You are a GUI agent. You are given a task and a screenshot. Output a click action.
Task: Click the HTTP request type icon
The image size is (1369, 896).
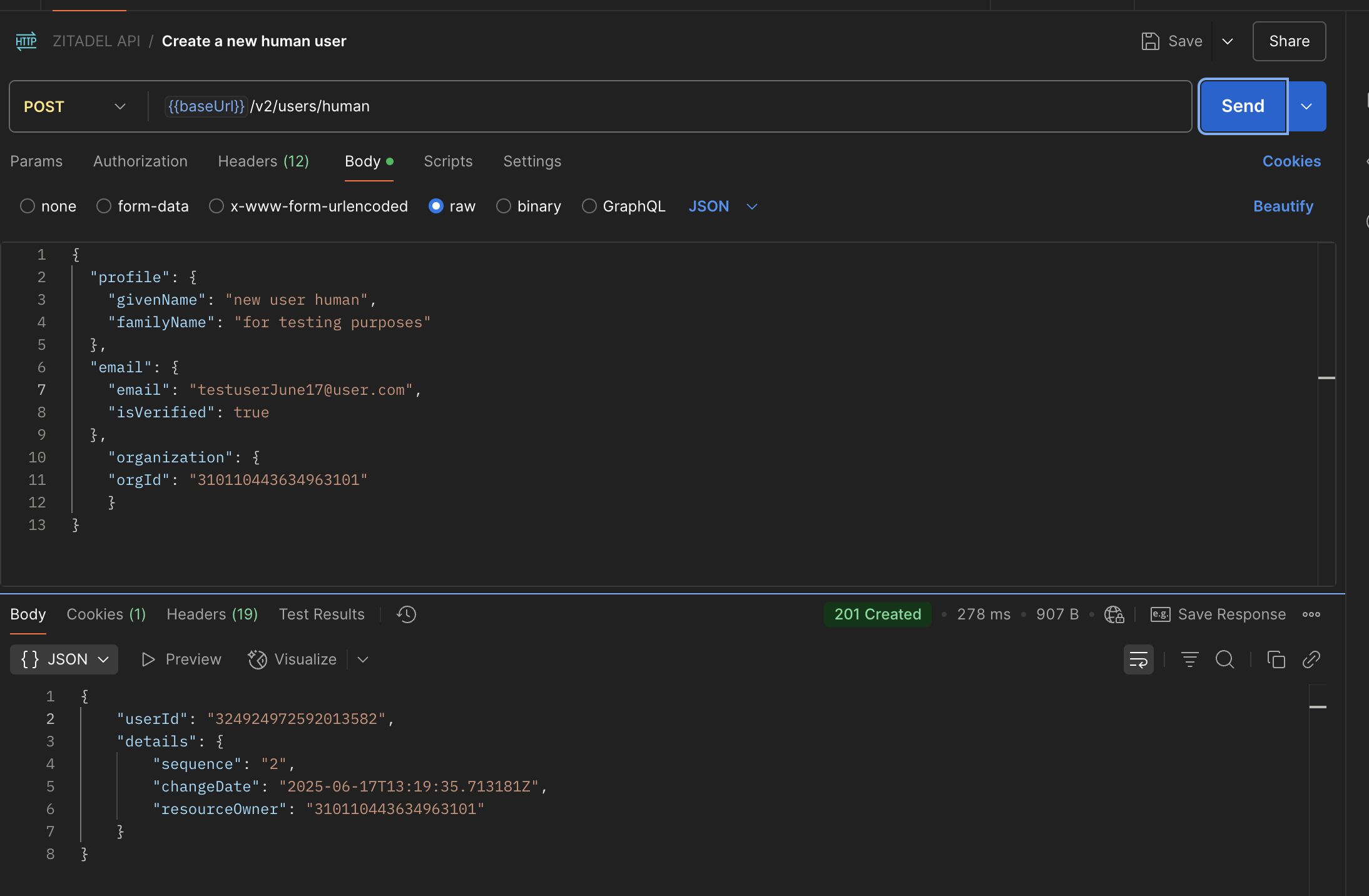click(26, 41)
